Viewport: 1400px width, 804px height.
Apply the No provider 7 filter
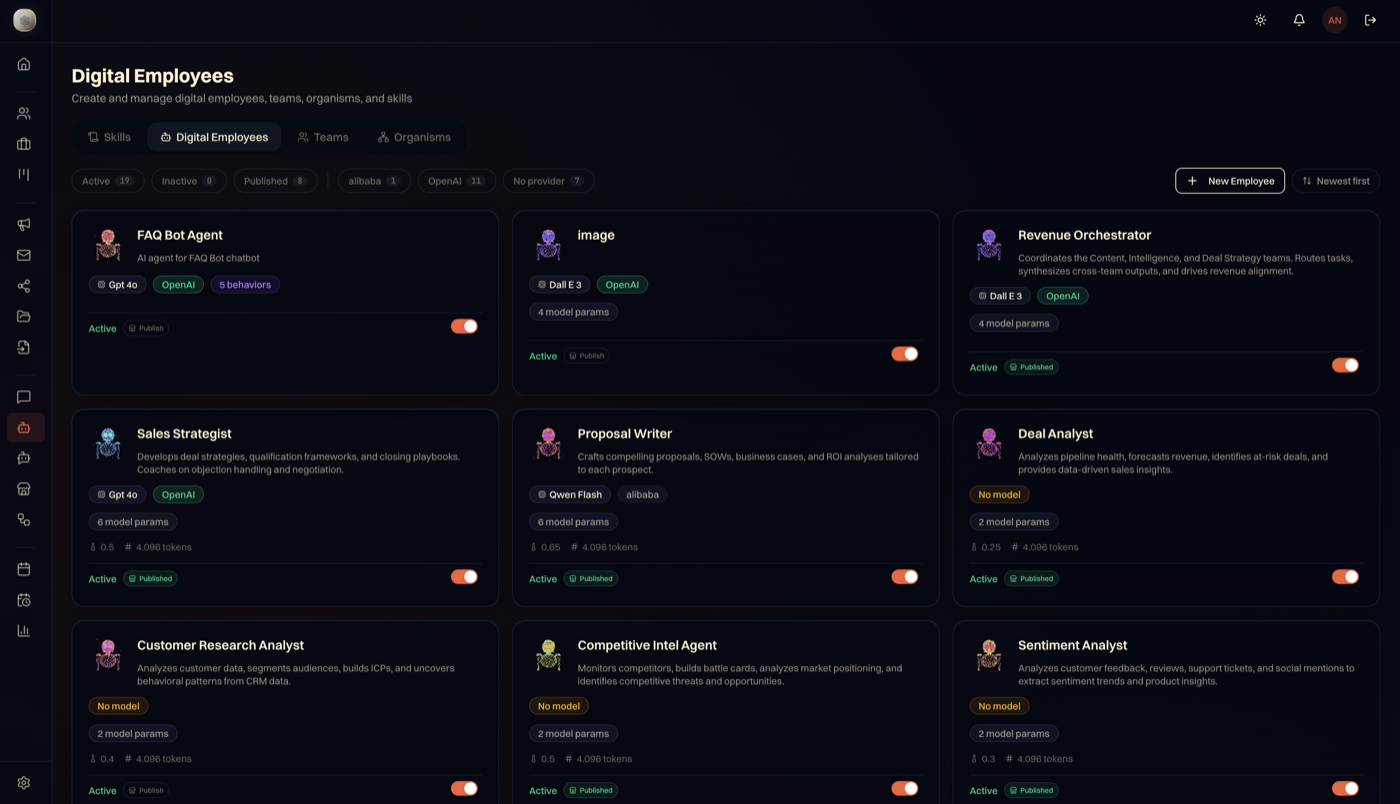click(x=548, y=181)
